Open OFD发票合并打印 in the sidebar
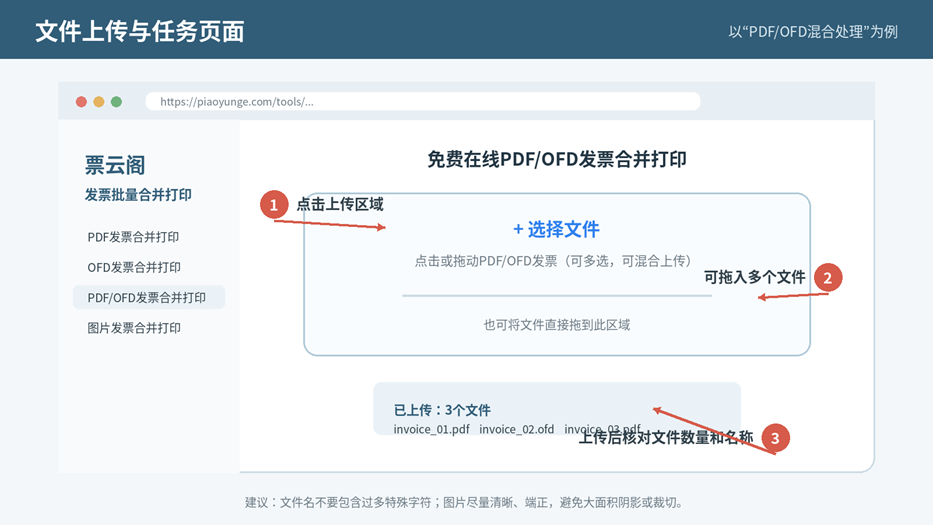 [x=134, y=267]
